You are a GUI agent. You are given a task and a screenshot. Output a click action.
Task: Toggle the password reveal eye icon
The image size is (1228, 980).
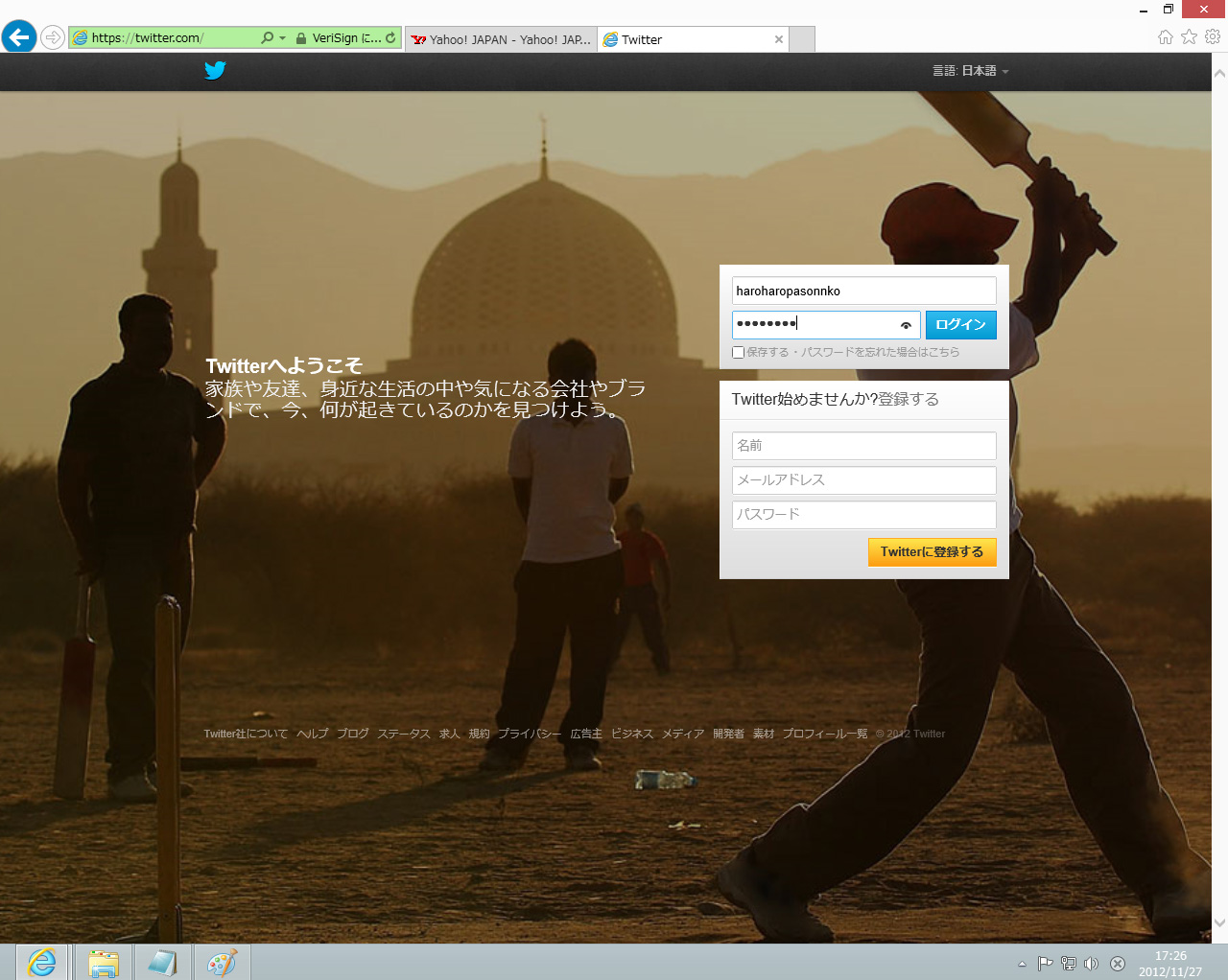(x=906, y=325)
